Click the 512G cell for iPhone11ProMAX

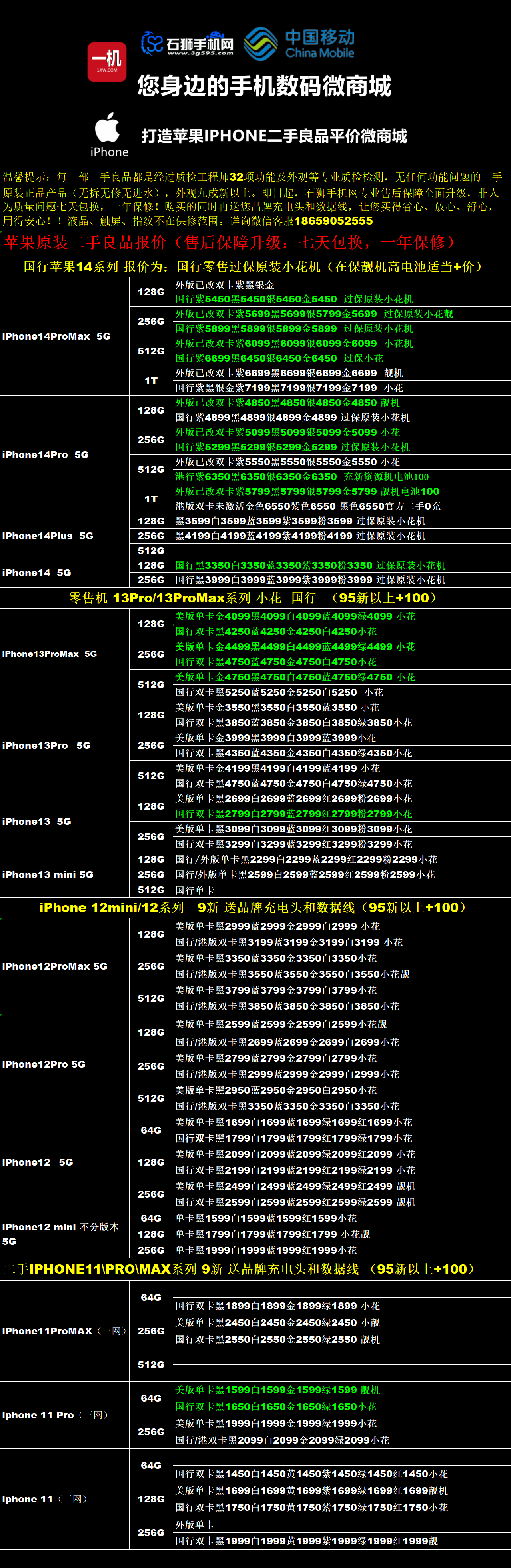coord(151,1365)
